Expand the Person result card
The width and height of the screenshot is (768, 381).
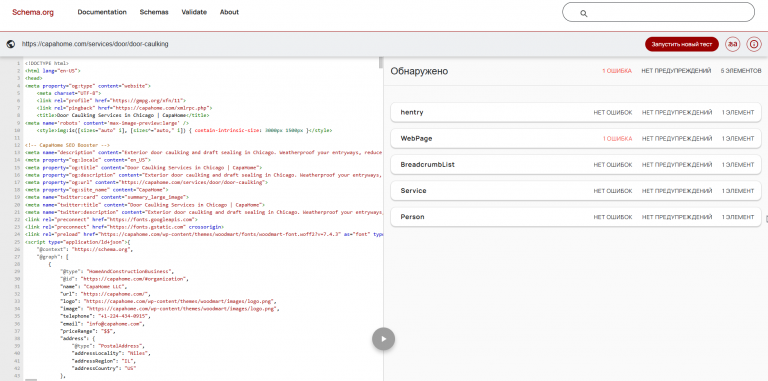coord(576,217)
